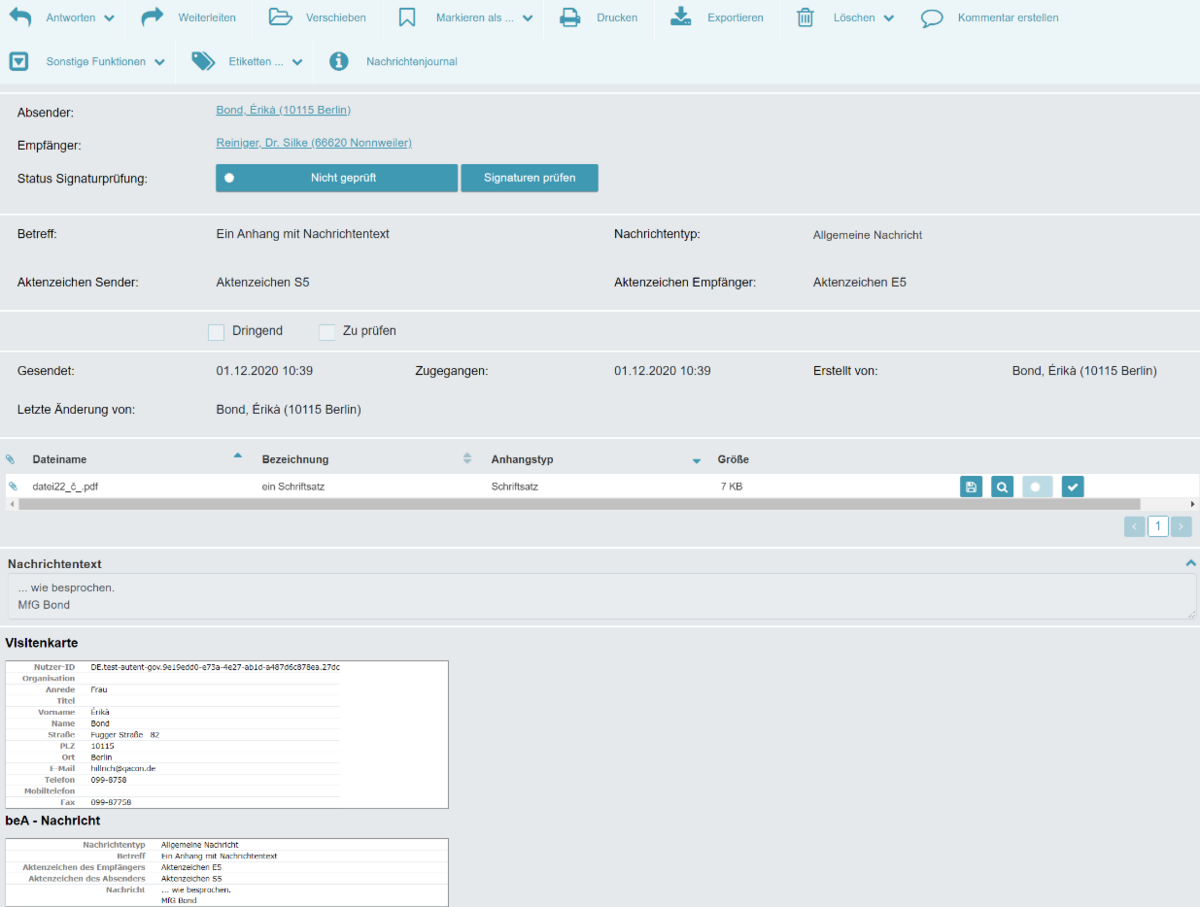Screen dimensions: 1200x907
Task: Select the Weiterleiten label
Action: click(x=206, y=18)
